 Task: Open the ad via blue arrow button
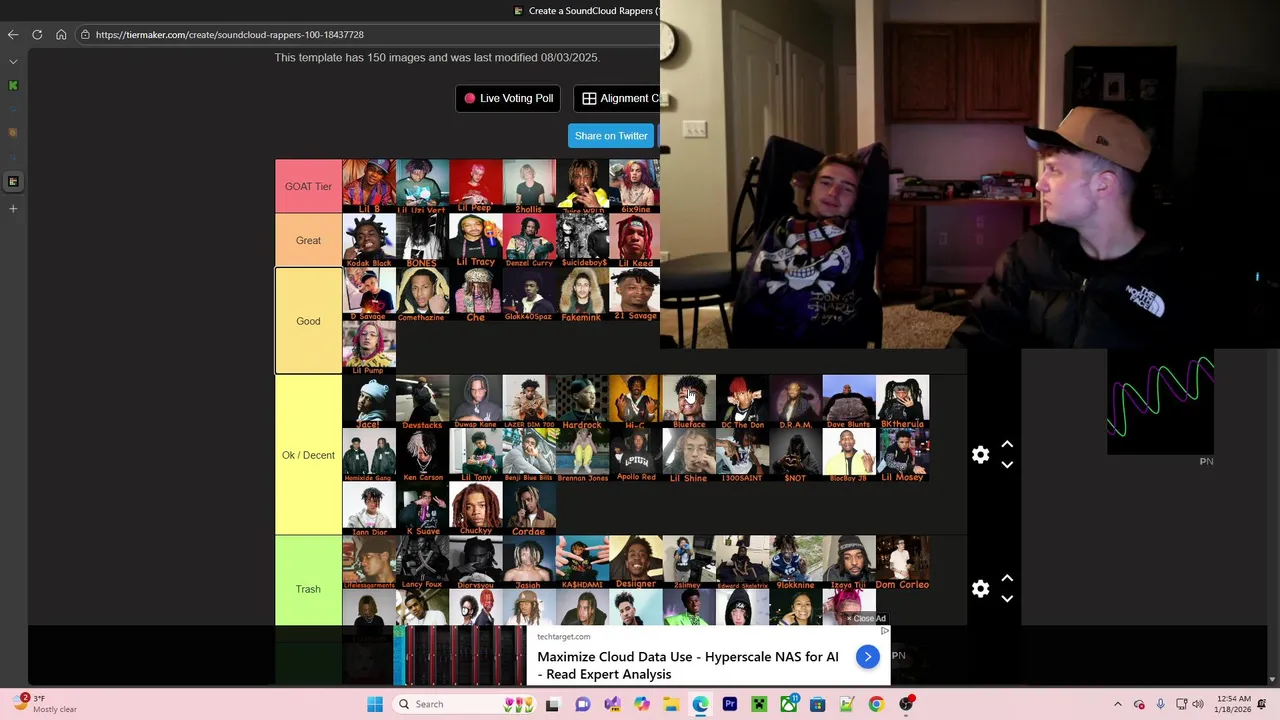click(867, 656)
